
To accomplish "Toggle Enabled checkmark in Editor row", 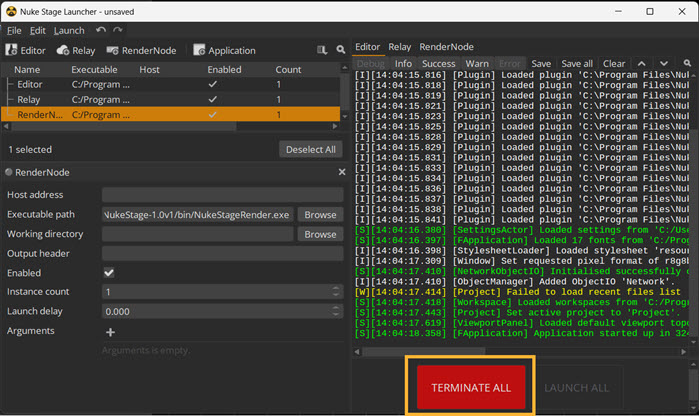I will (211, 85).
